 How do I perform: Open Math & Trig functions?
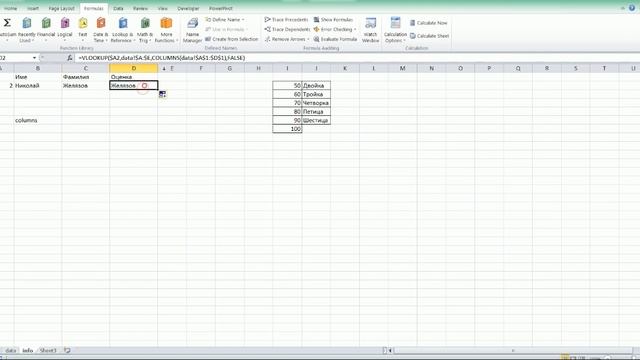click(145, 30)
